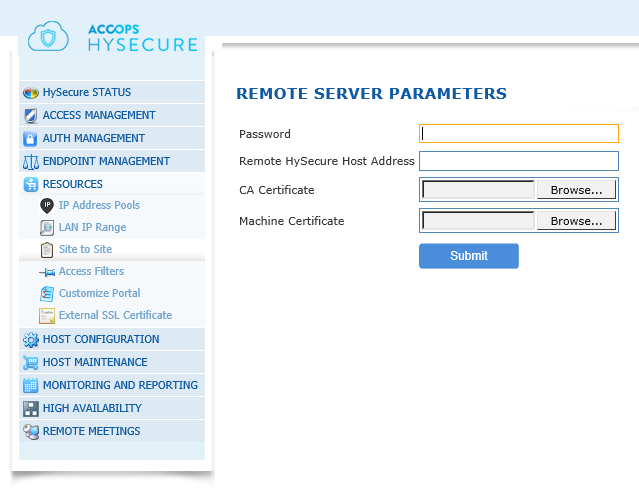Expand MONITORING AND REPORTING section
639x498 pixels.
(x=112, y=385)
